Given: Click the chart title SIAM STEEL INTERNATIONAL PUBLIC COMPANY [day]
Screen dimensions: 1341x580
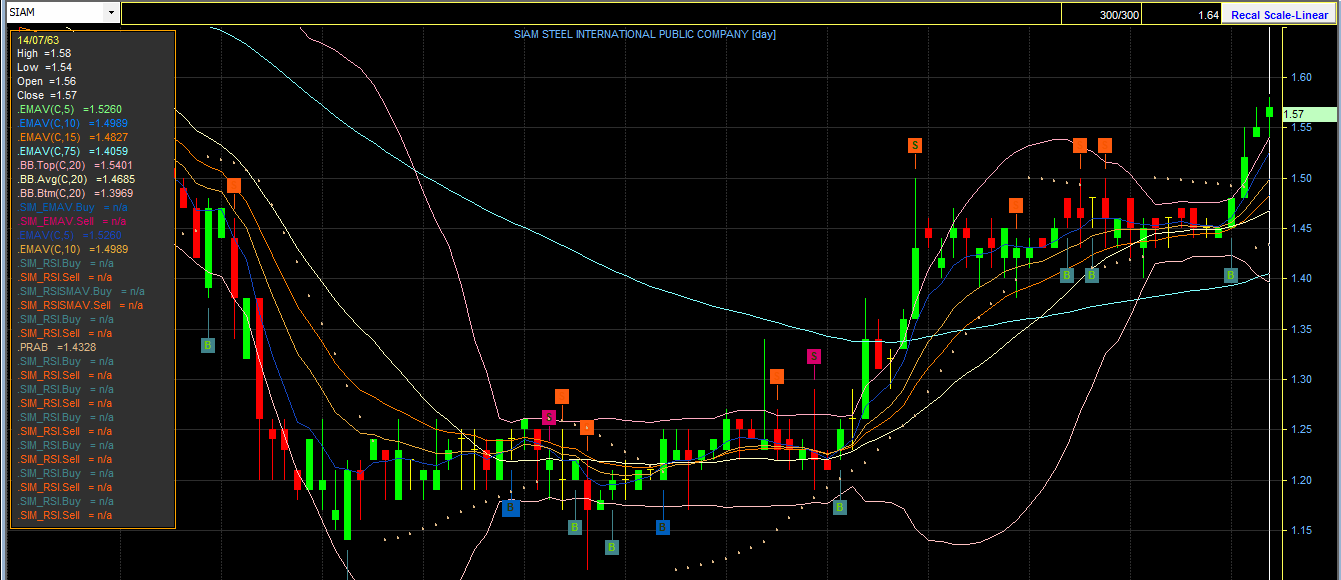Looking at the screenshot, I should click(x=645, y=34).
